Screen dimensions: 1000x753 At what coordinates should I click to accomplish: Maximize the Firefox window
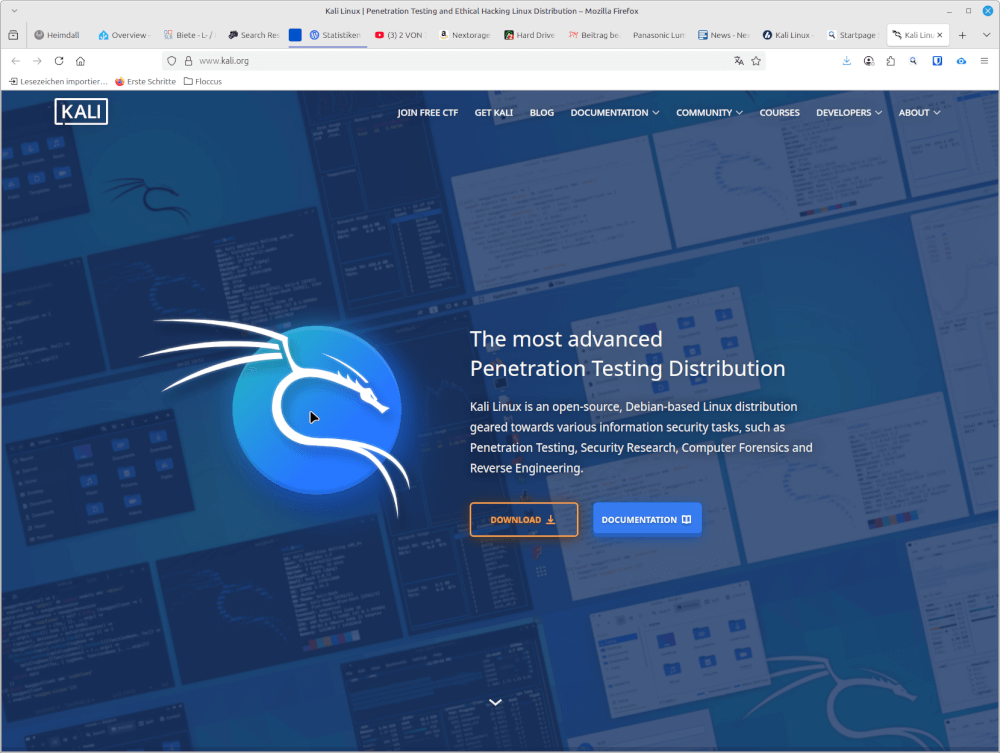click(x=968, y=11)
